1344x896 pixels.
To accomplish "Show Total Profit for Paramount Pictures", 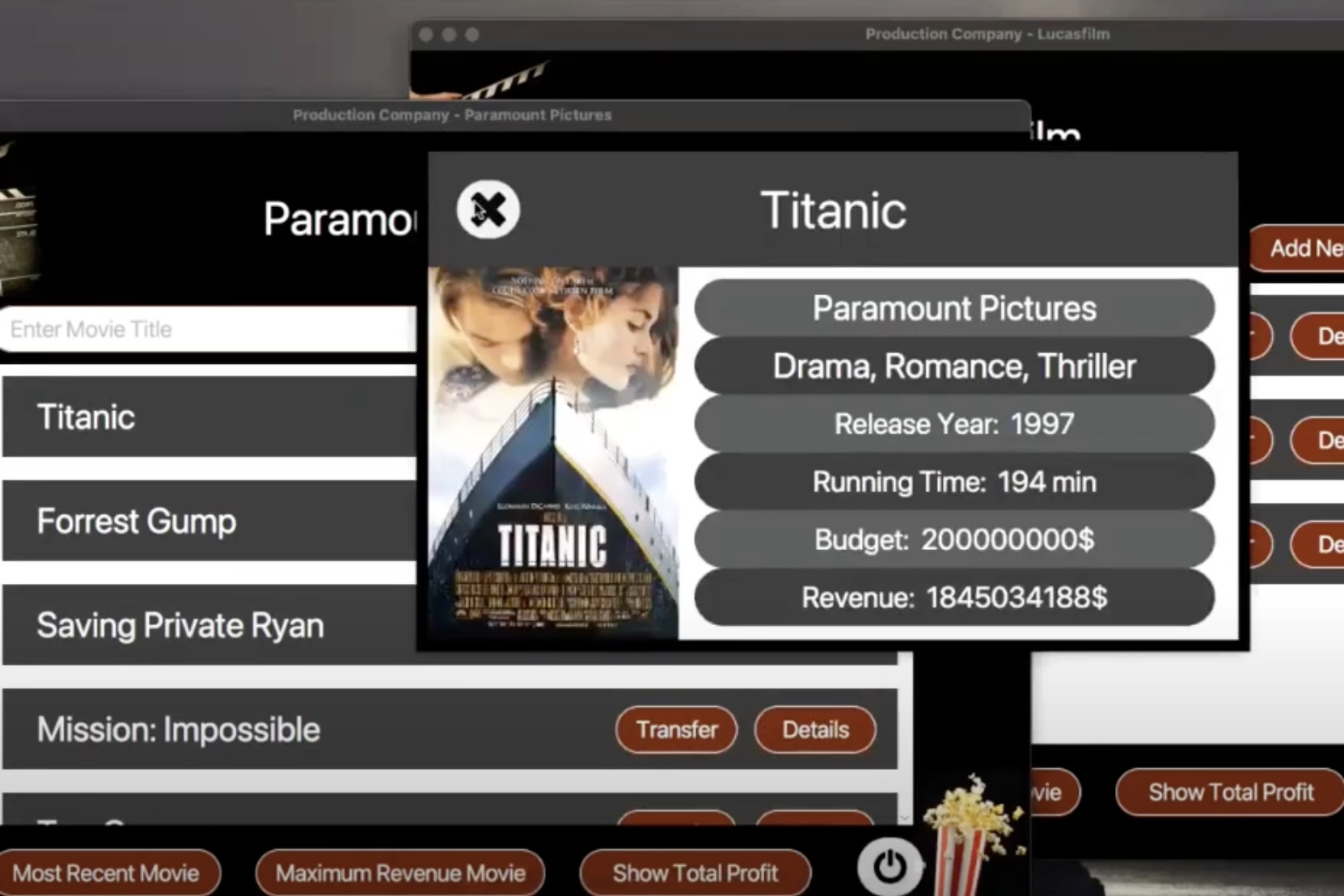I will coord(695,873).
